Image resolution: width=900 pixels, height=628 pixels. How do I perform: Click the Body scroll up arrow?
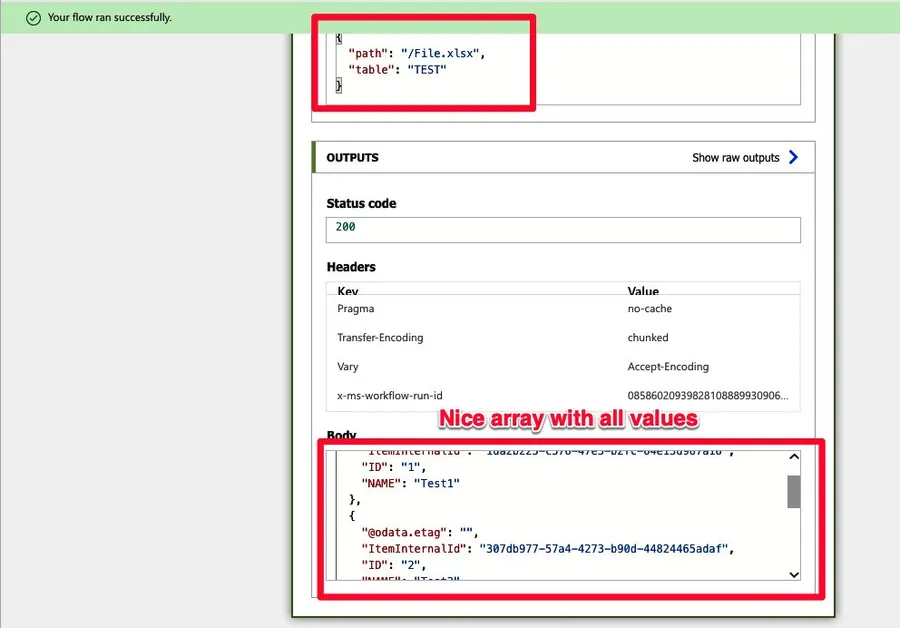(x=794, y=457)
